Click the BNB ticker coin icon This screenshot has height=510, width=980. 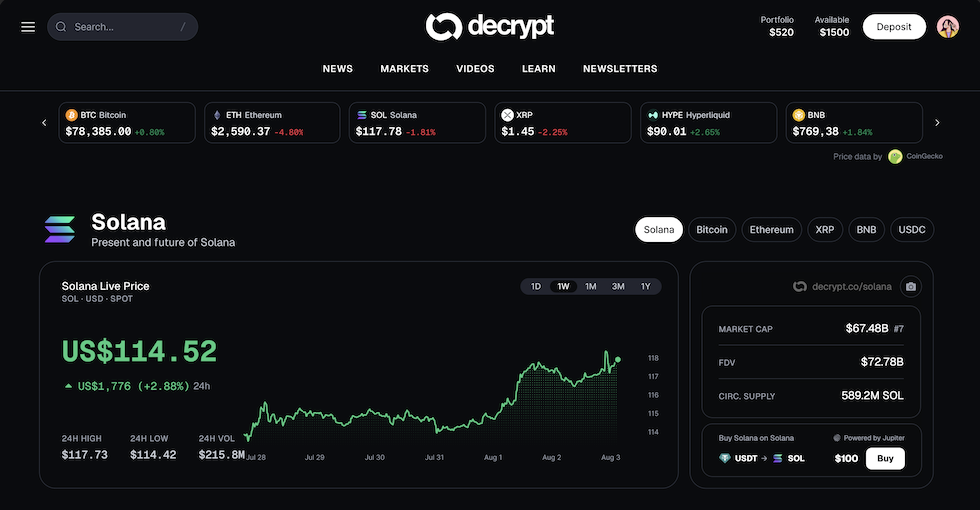pyautogui.click(x=799, y=115)
